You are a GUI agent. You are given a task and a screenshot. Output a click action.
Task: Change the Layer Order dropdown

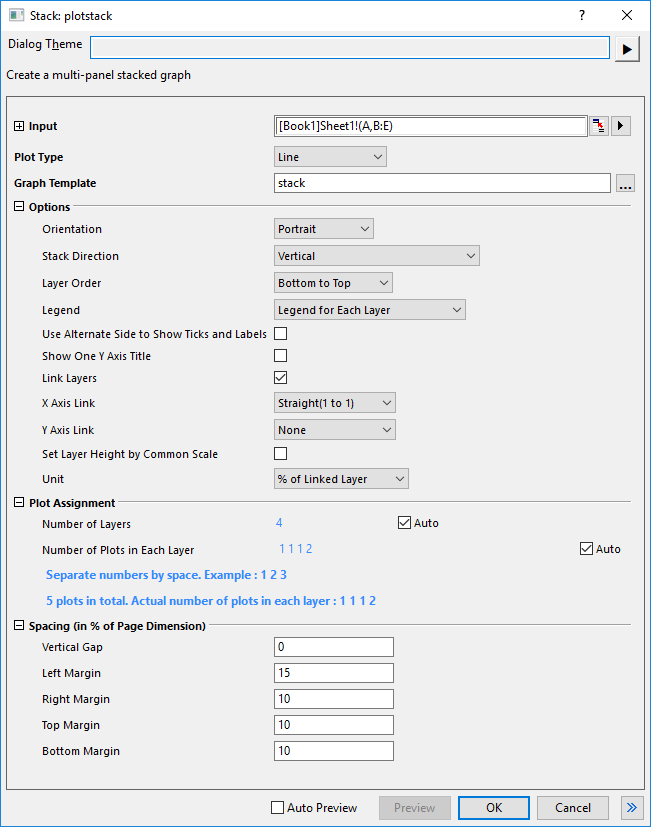click(333, 283)
